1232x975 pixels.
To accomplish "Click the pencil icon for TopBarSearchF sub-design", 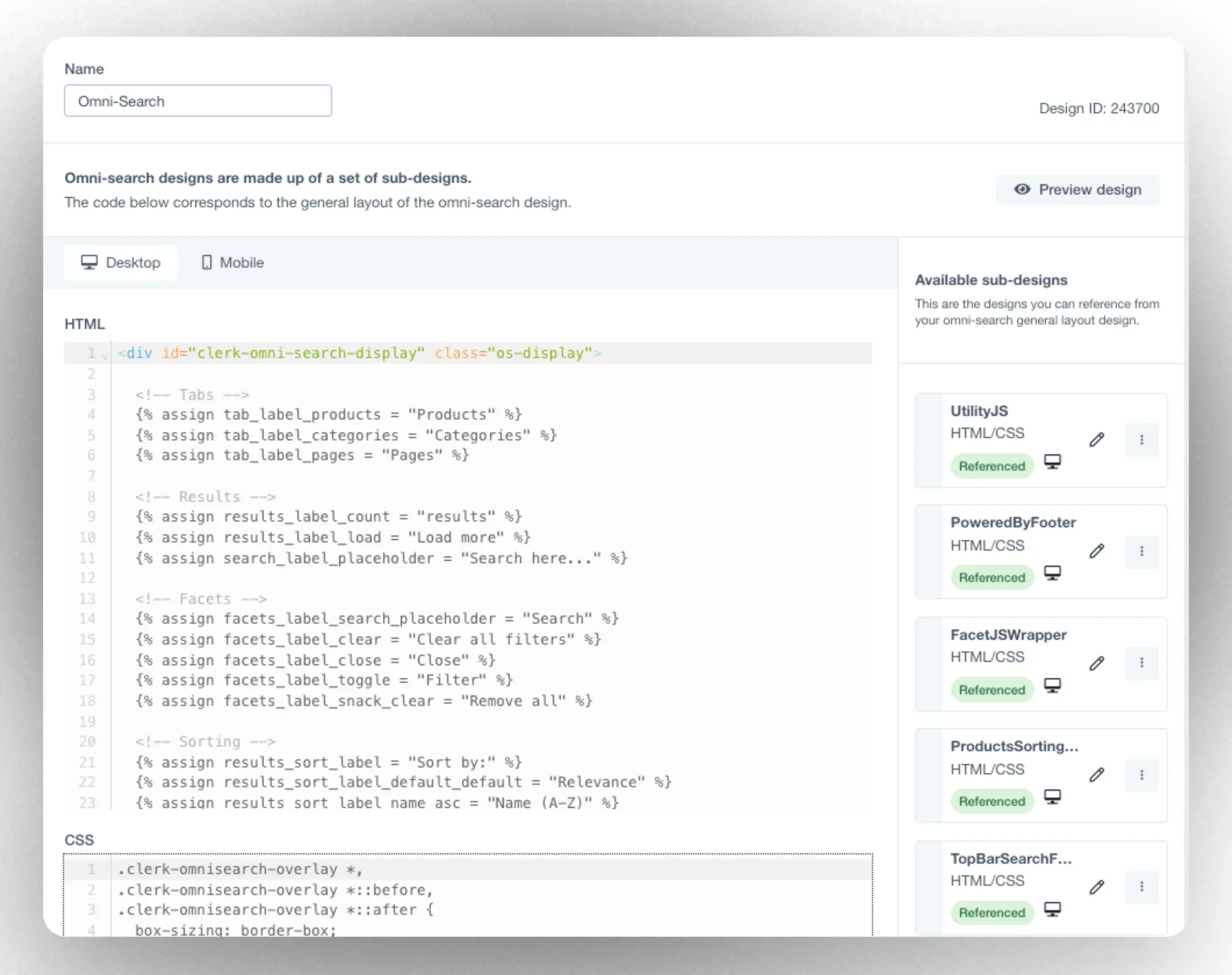I will pos(1096,887).
